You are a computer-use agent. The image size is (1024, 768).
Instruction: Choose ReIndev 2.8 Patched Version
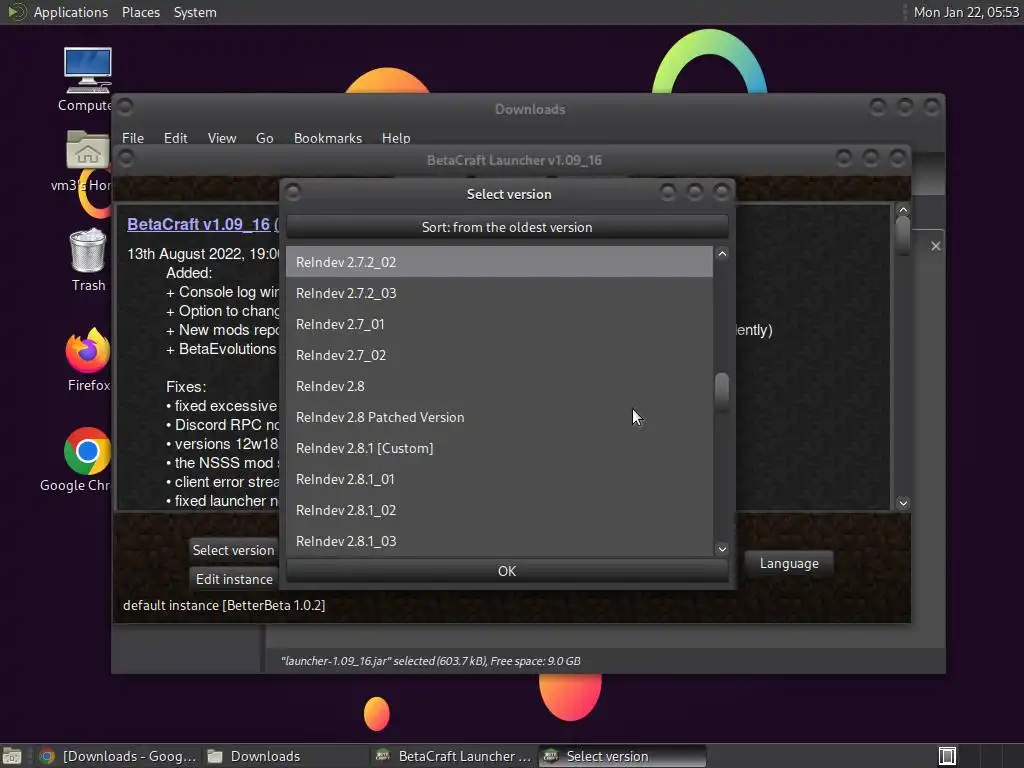point(499,417)
